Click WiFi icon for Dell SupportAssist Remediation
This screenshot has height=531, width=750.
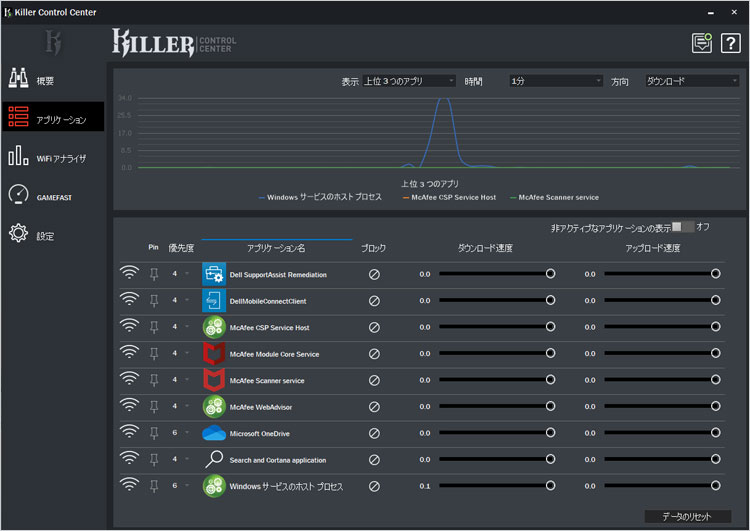[x=129, y=272]
